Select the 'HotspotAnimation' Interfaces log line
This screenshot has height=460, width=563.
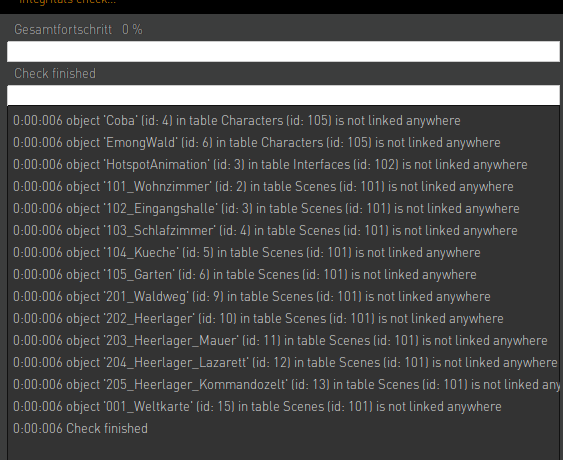[x=270, y=164]
